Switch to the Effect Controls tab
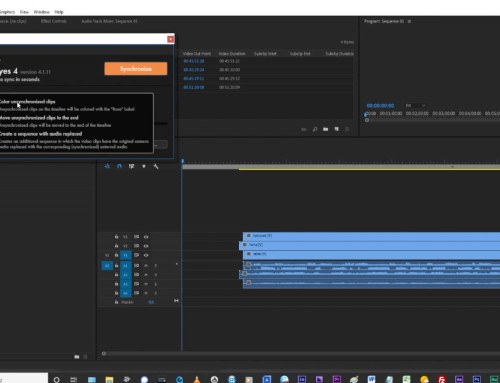The width and height of the screenshot is (500, 383). click(54, 21)
